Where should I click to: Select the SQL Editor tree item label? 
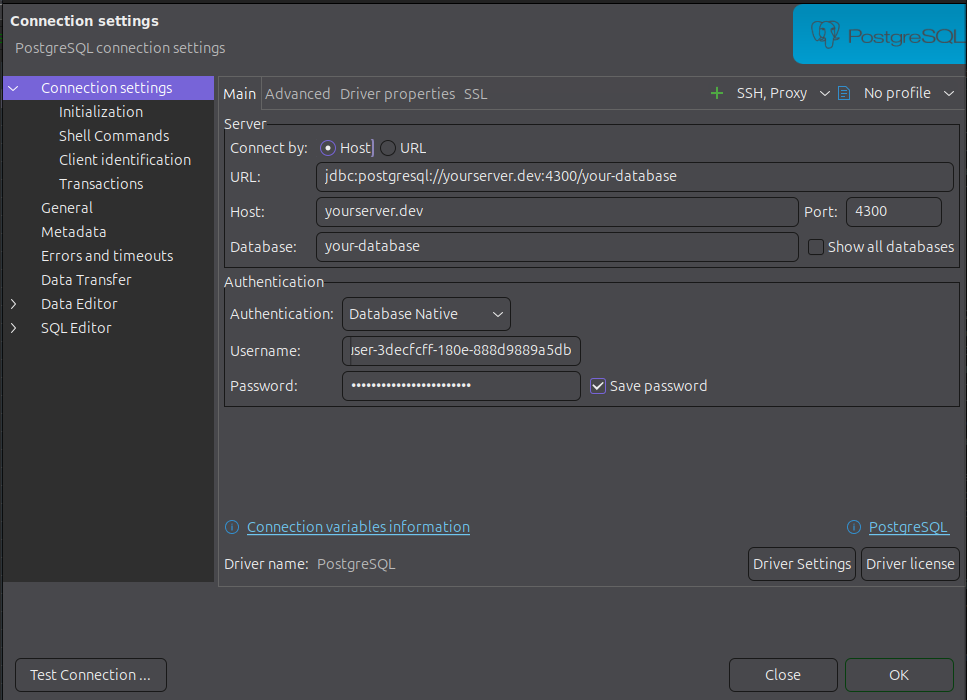point(76,328)
